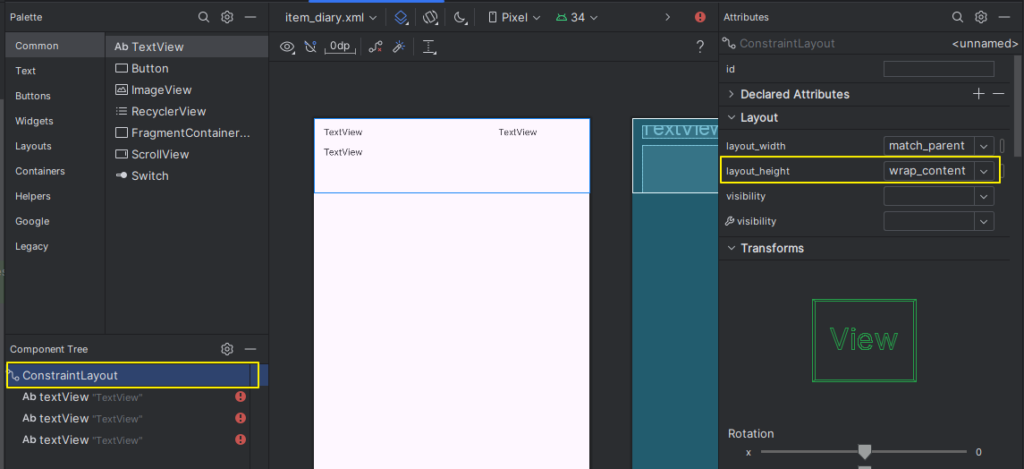
Task: Click the green View transform preview
Action: point(864,340)
